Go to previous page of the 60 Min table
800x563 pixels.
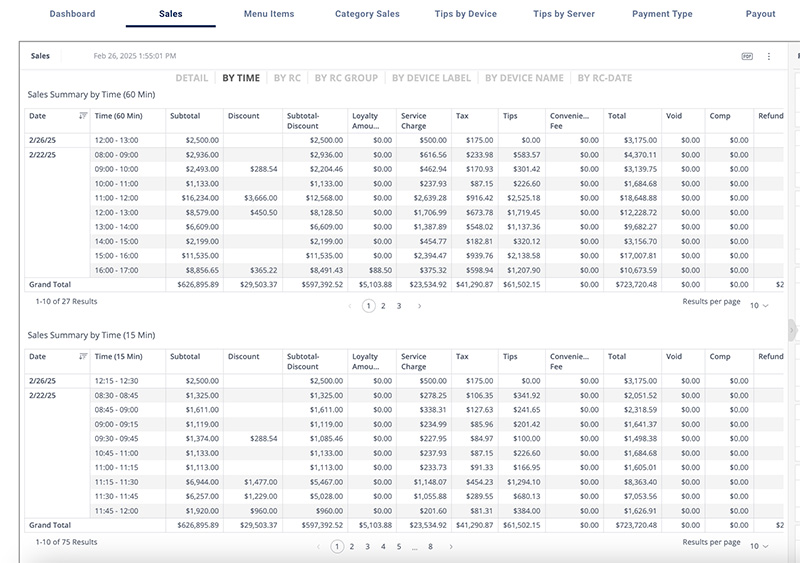click(349, 306)
